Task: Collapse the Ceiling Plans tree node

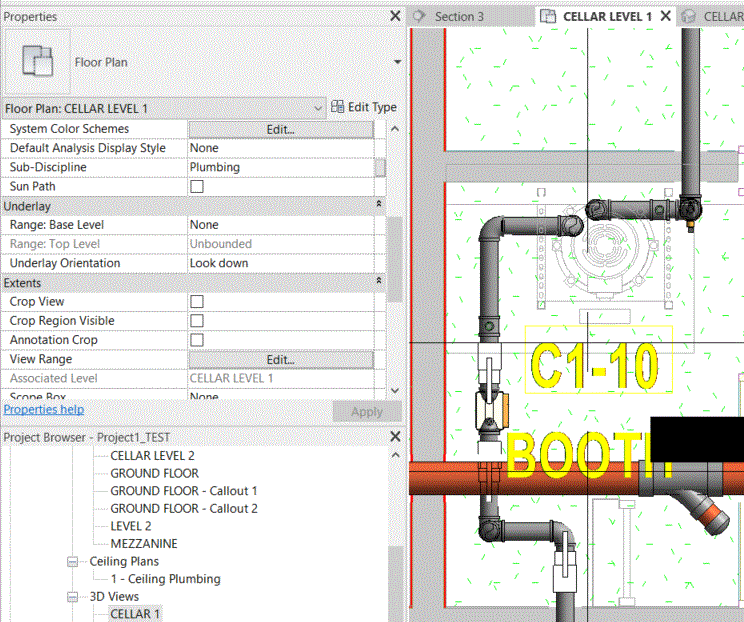Action: 72,562
